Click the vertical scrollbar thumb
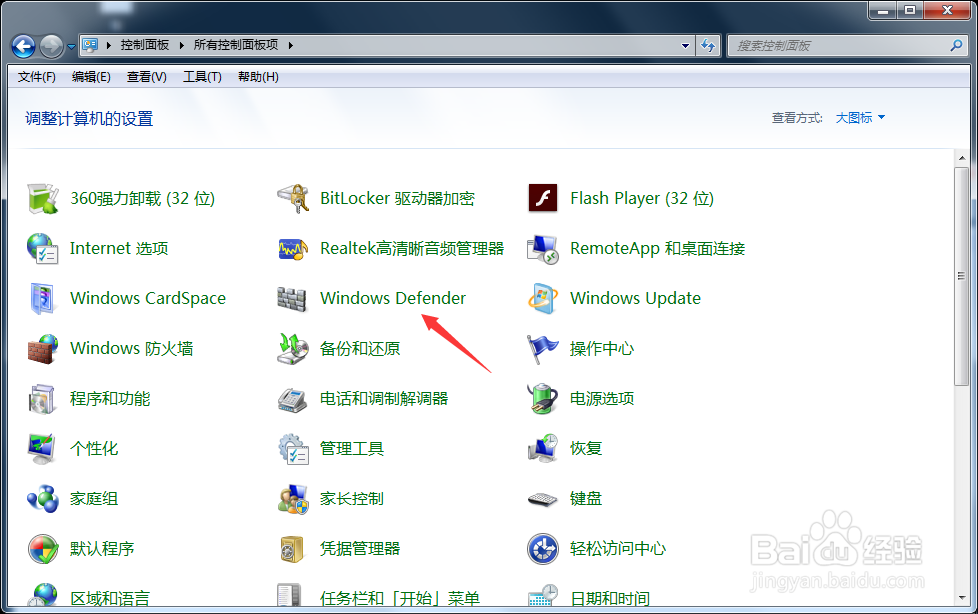 [961, 276]
